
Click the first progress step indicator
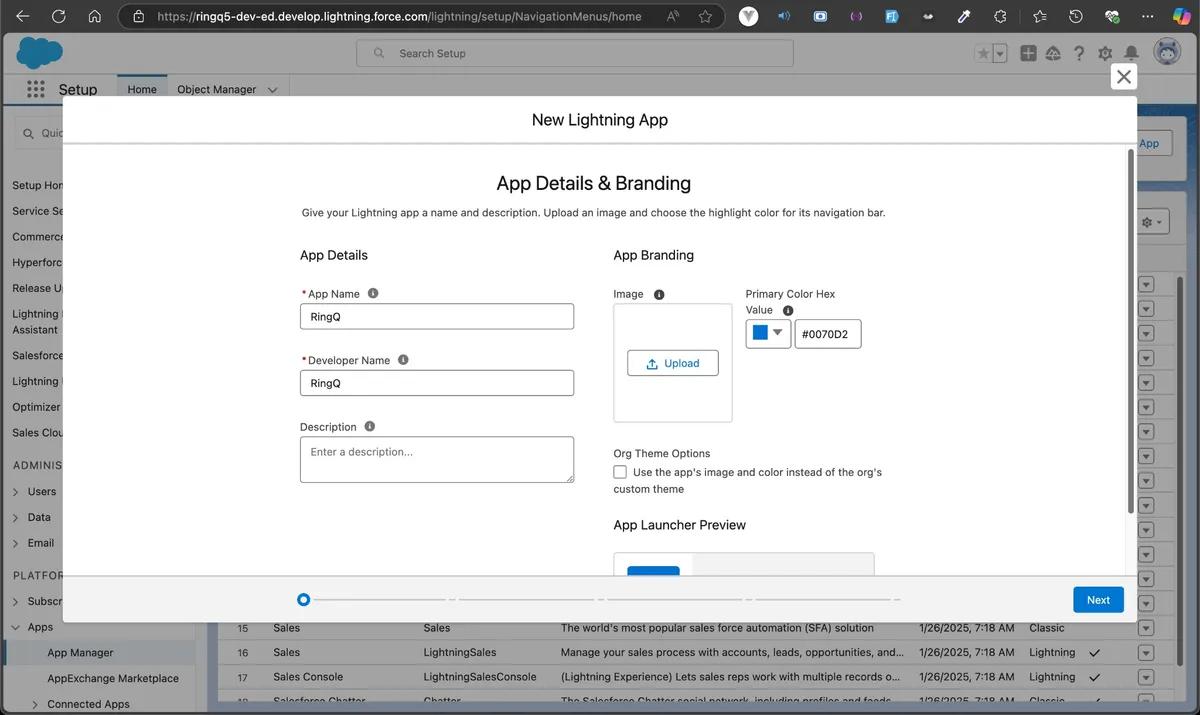[304, 600]
